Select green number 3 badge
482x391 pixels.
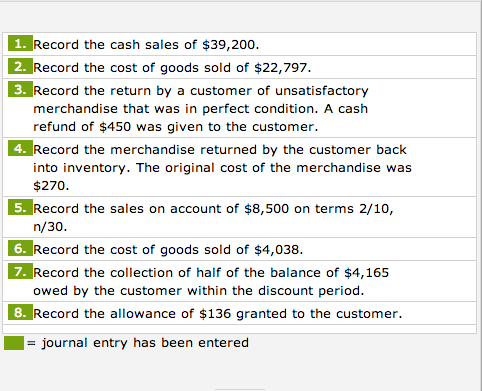click(20, 89)
